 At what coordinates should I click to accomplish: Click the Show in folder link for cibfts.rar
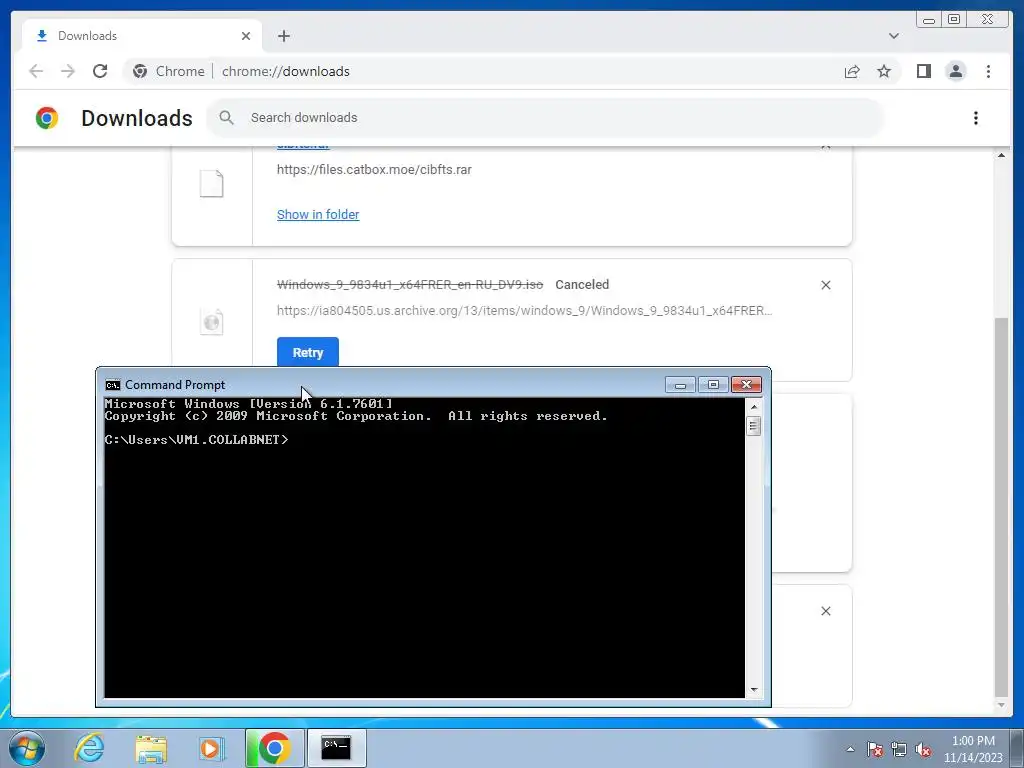[317, 214]
